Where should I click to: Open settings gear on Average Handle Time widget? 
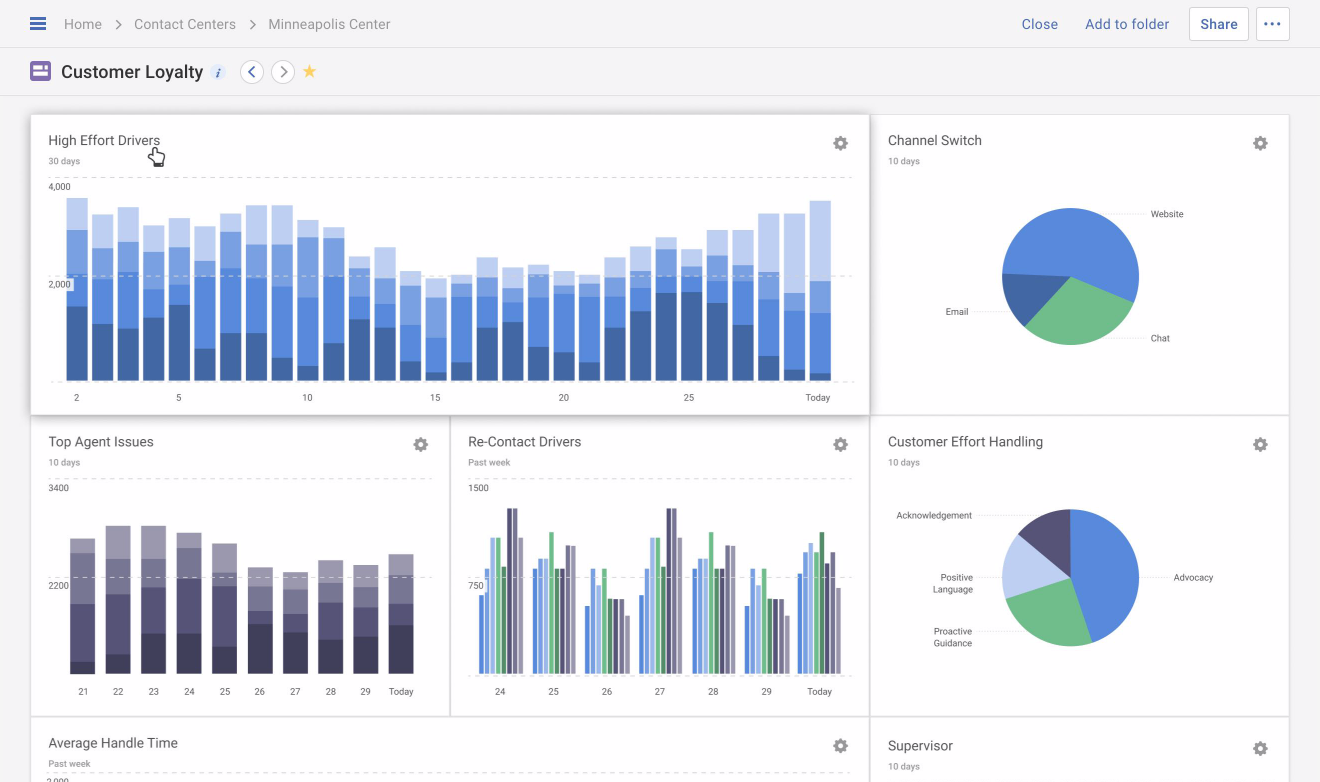[841, 747]
